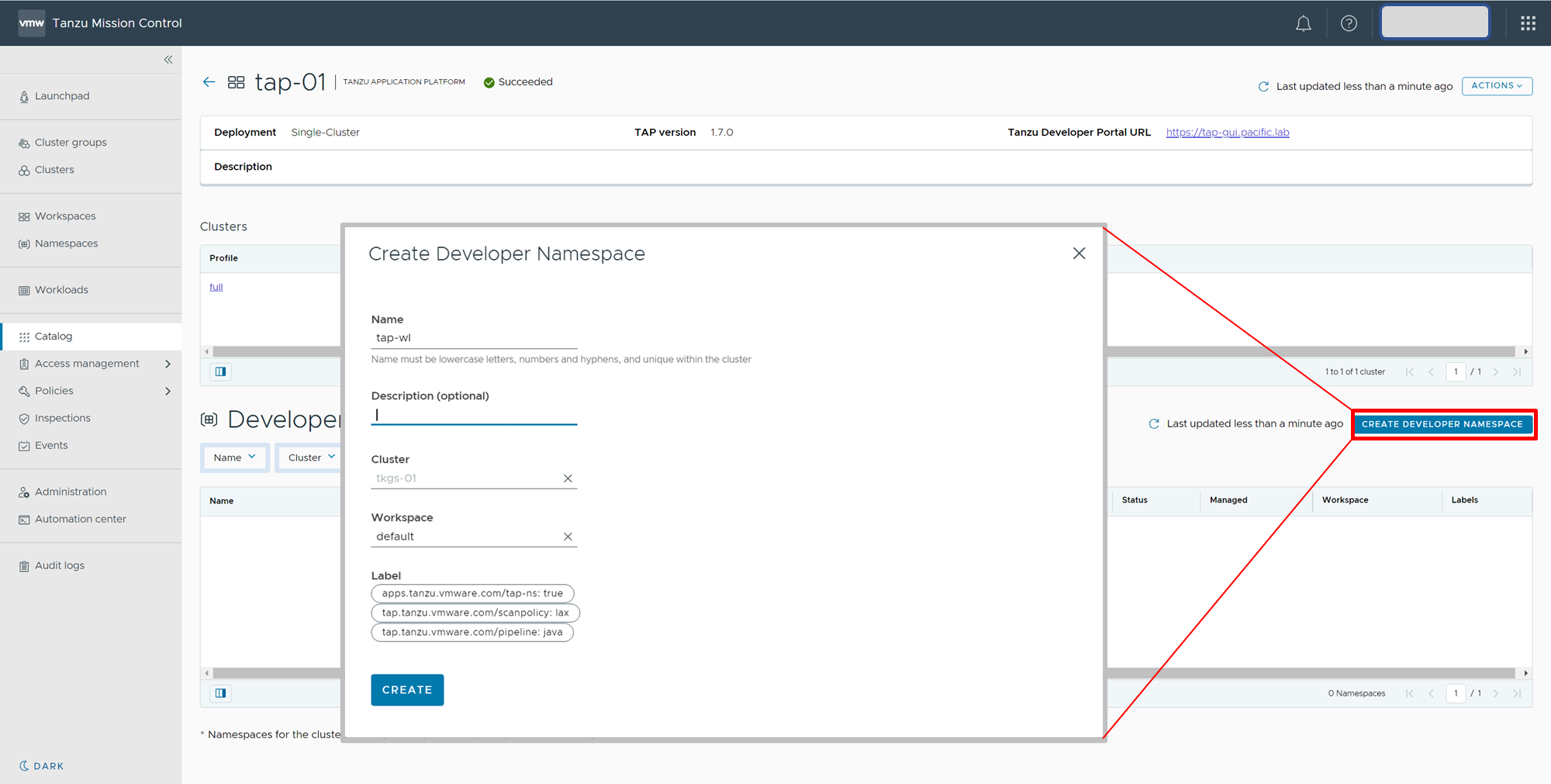Toggle Dark theme mode

(42, 765)
